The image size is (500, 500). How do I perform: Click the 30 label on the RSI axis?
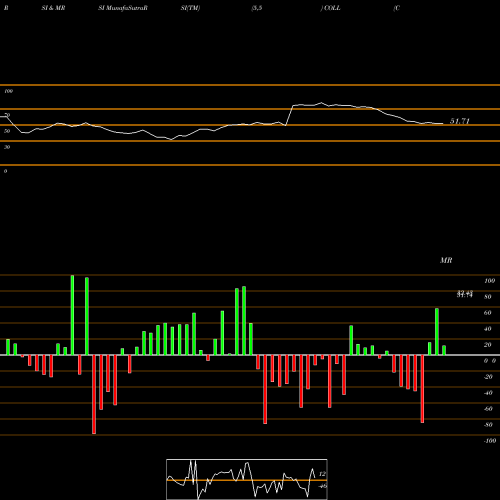coord(7,147)
